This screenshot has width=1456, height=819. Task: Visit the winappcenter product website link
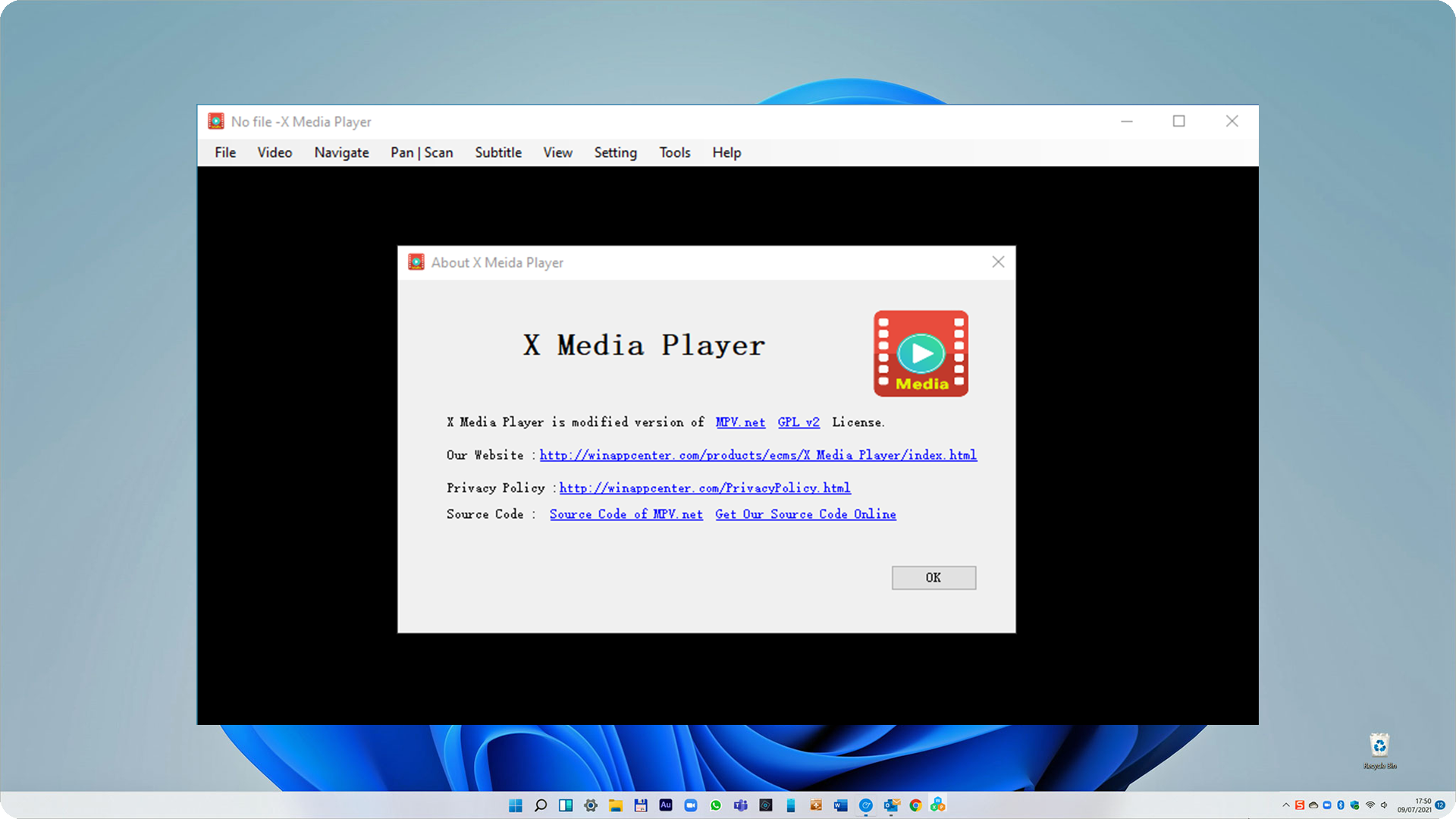[758, 455]
